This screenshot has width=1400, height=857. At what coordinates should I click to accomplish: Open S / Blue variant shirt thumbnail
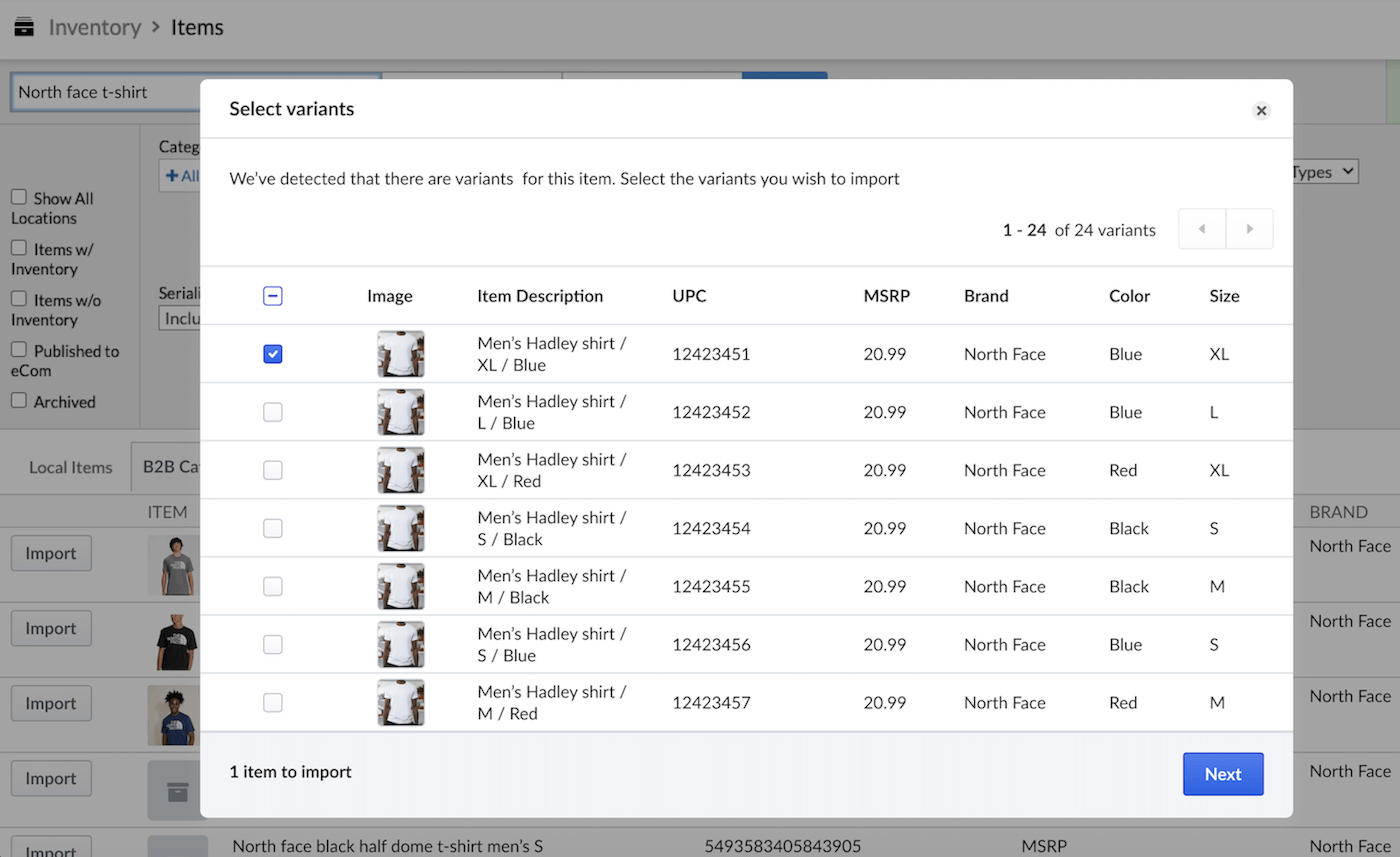click(401, 644)
